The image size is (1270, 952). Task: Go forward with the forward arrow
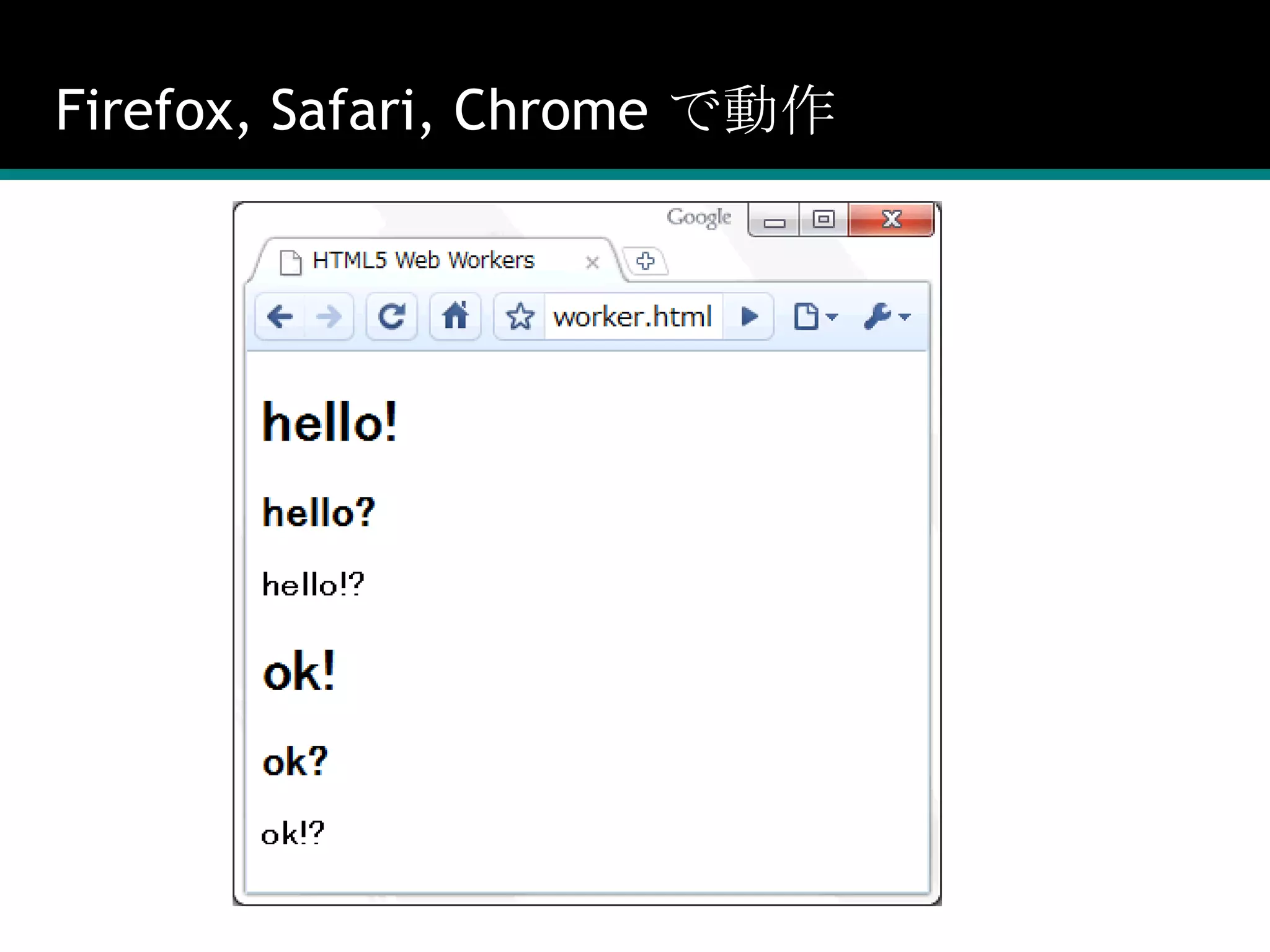point(329,317)
